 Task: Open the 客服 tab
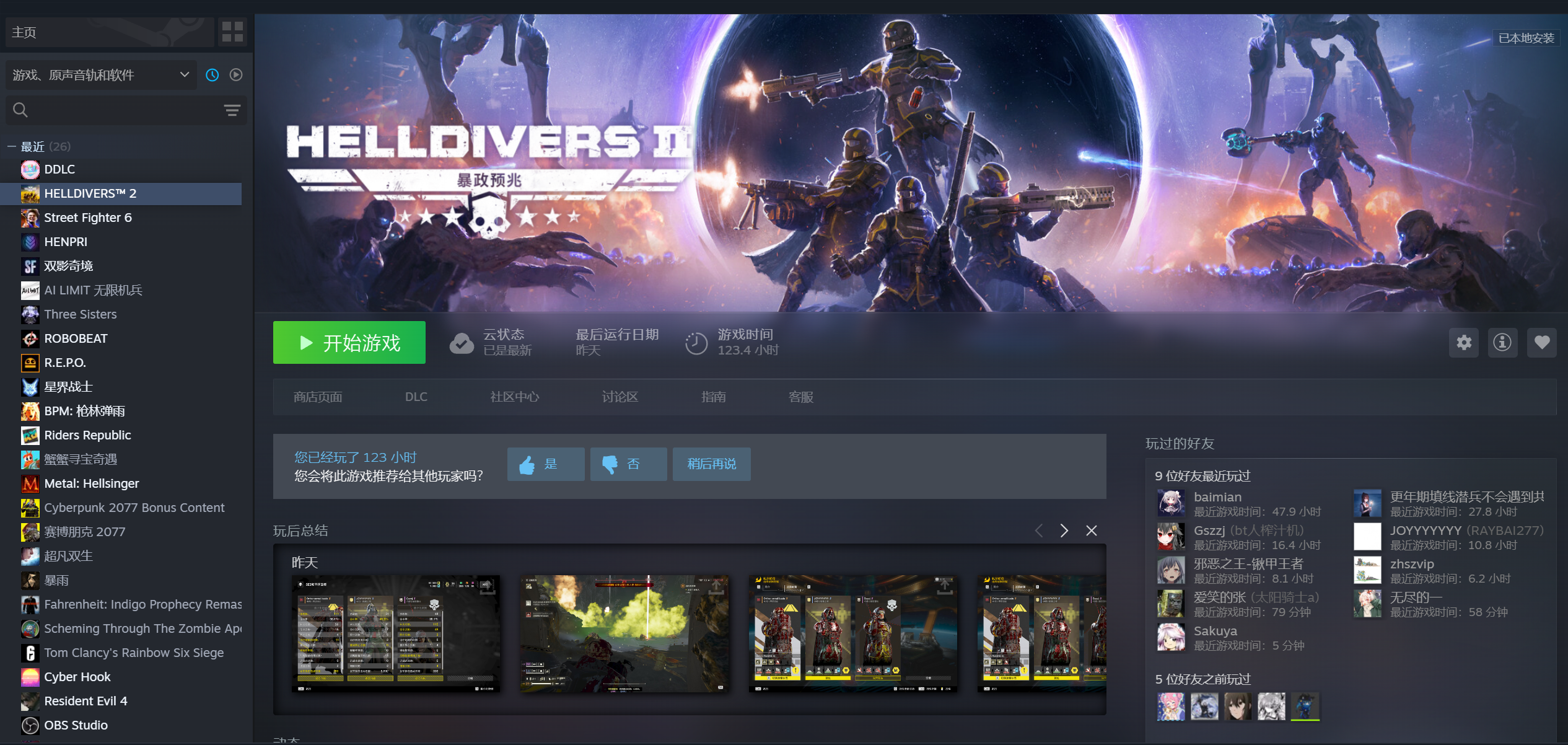click(x=800, y=397)
